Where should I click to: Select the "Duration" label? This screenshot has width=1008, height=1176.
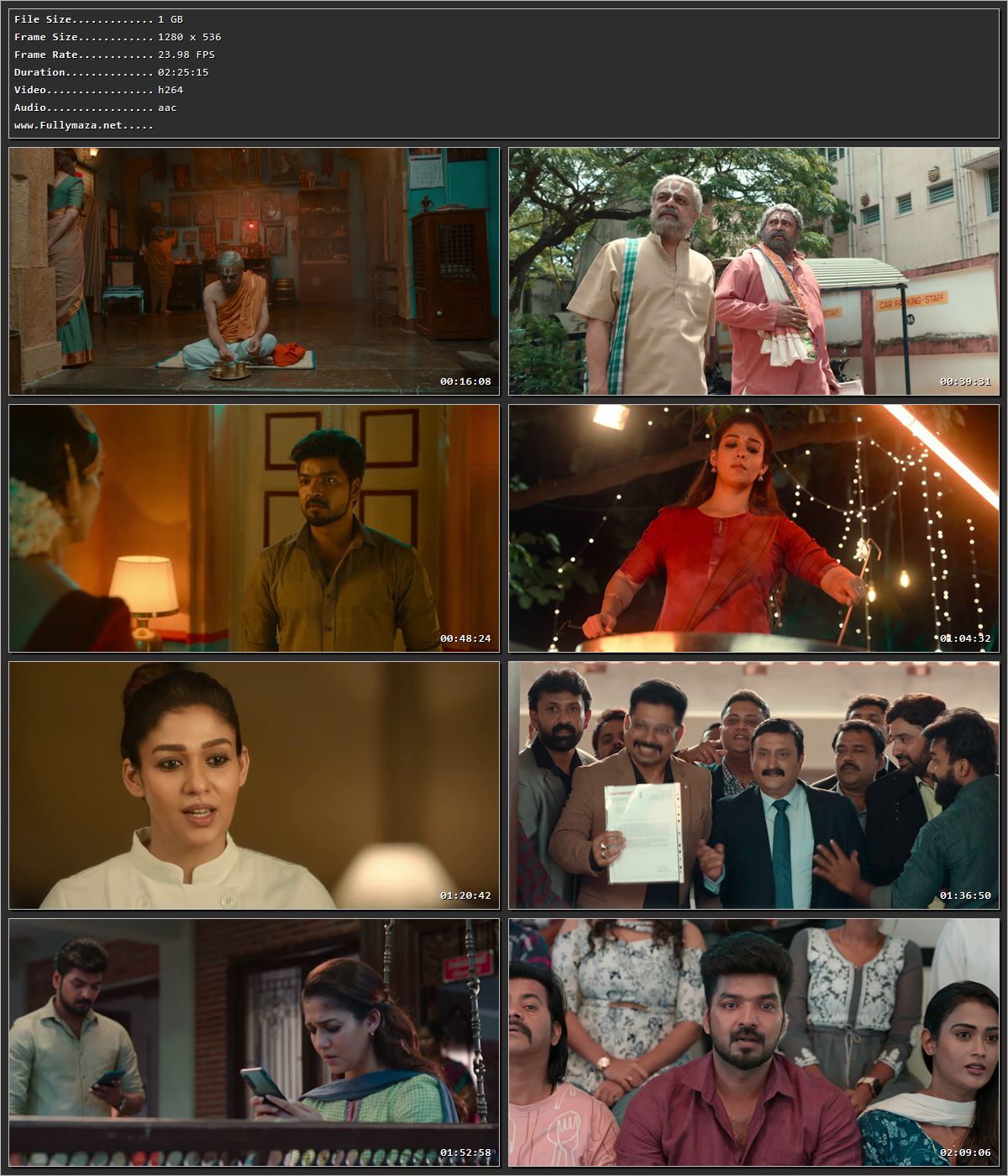pos(40,72)
